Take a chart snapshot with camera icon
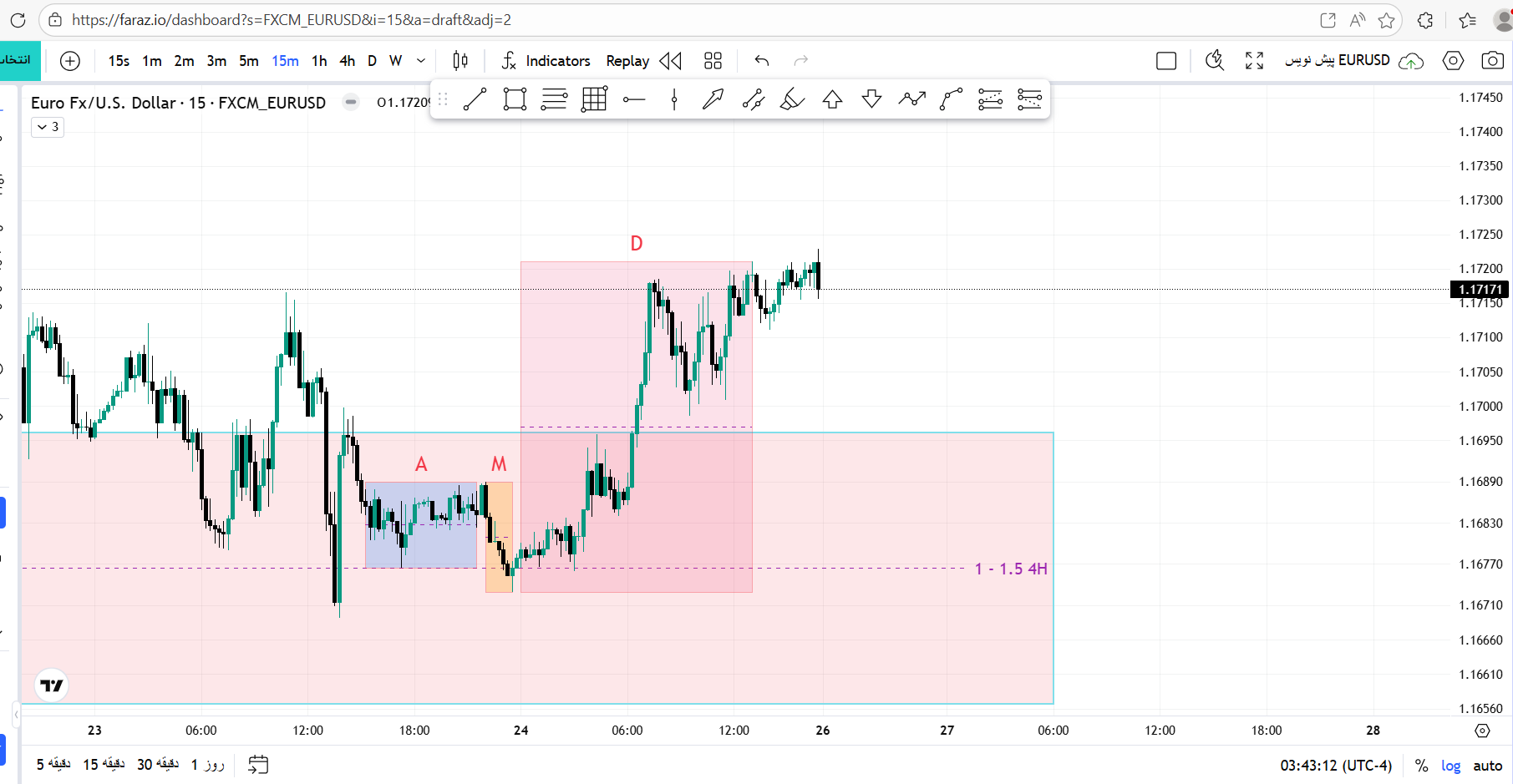1513x784 pixels. pyautogui.click(x=1492, y=61)
